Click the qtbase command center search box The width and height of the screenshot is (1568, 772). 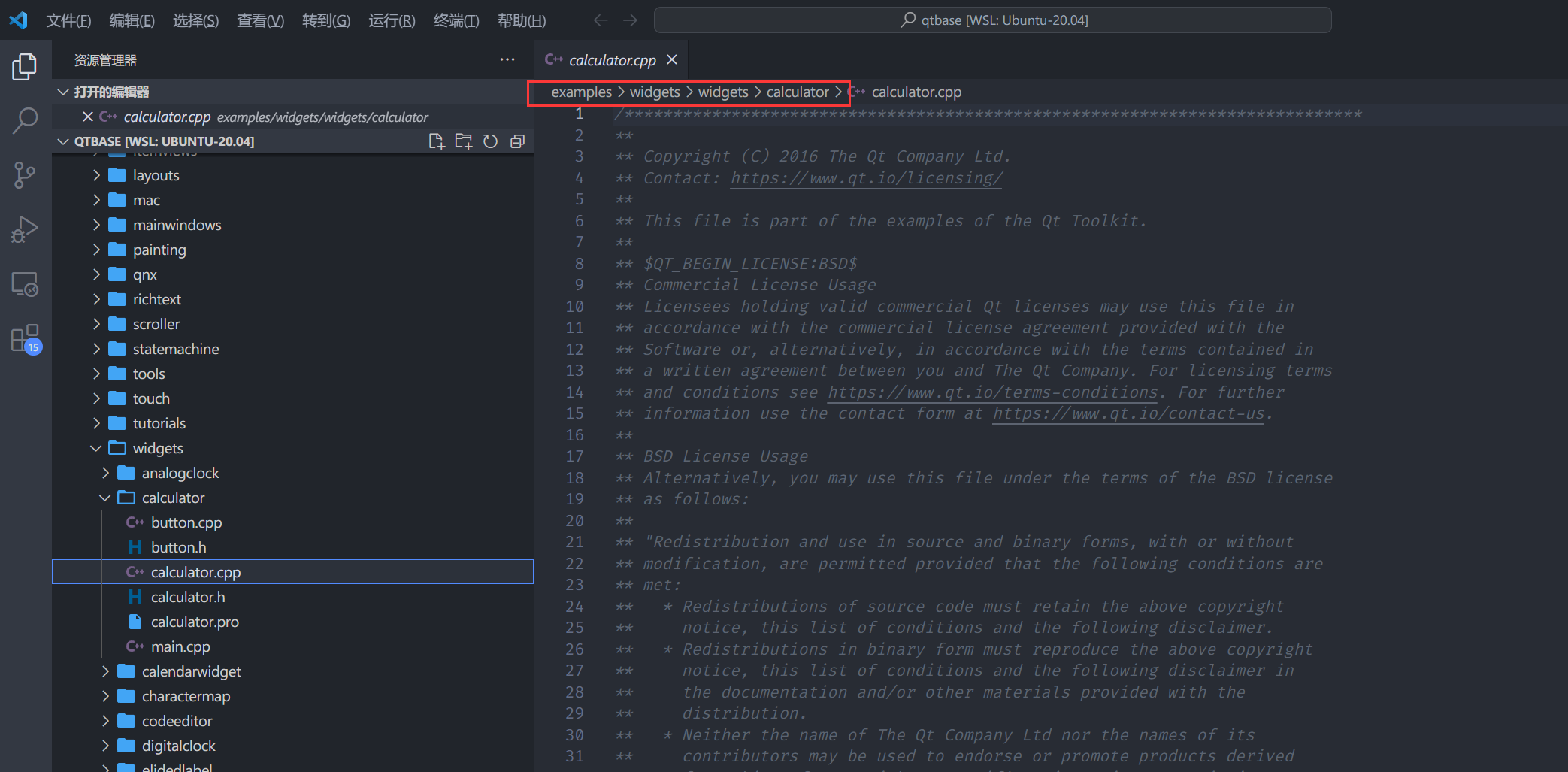[x=992, y=20]
